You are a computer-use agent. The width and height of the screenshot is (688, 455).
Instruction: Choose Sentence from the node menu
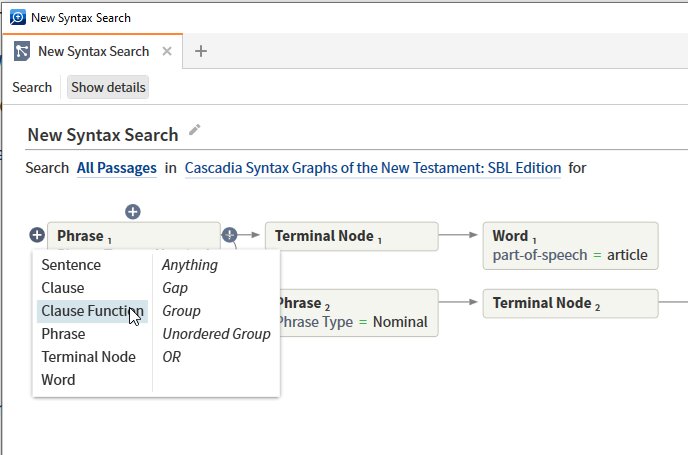point(71,265)
